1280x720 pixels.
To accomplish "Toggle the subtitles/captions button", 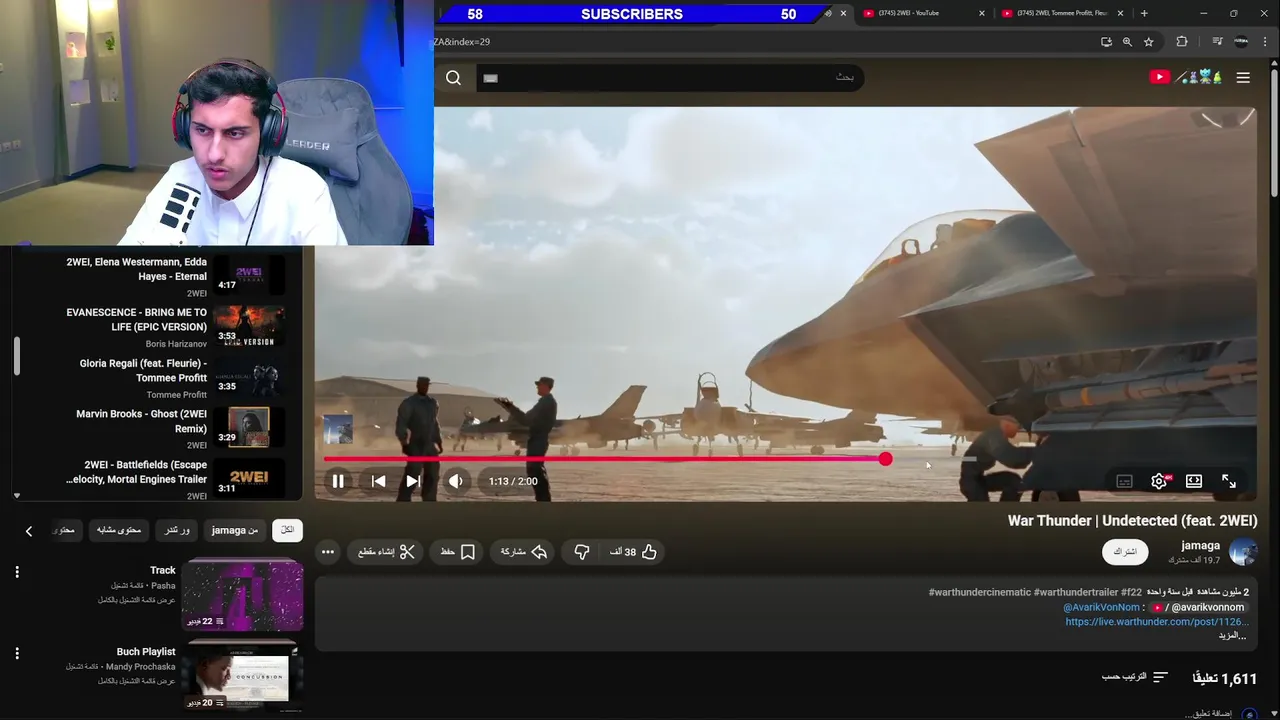I will tap(1124, 481).
